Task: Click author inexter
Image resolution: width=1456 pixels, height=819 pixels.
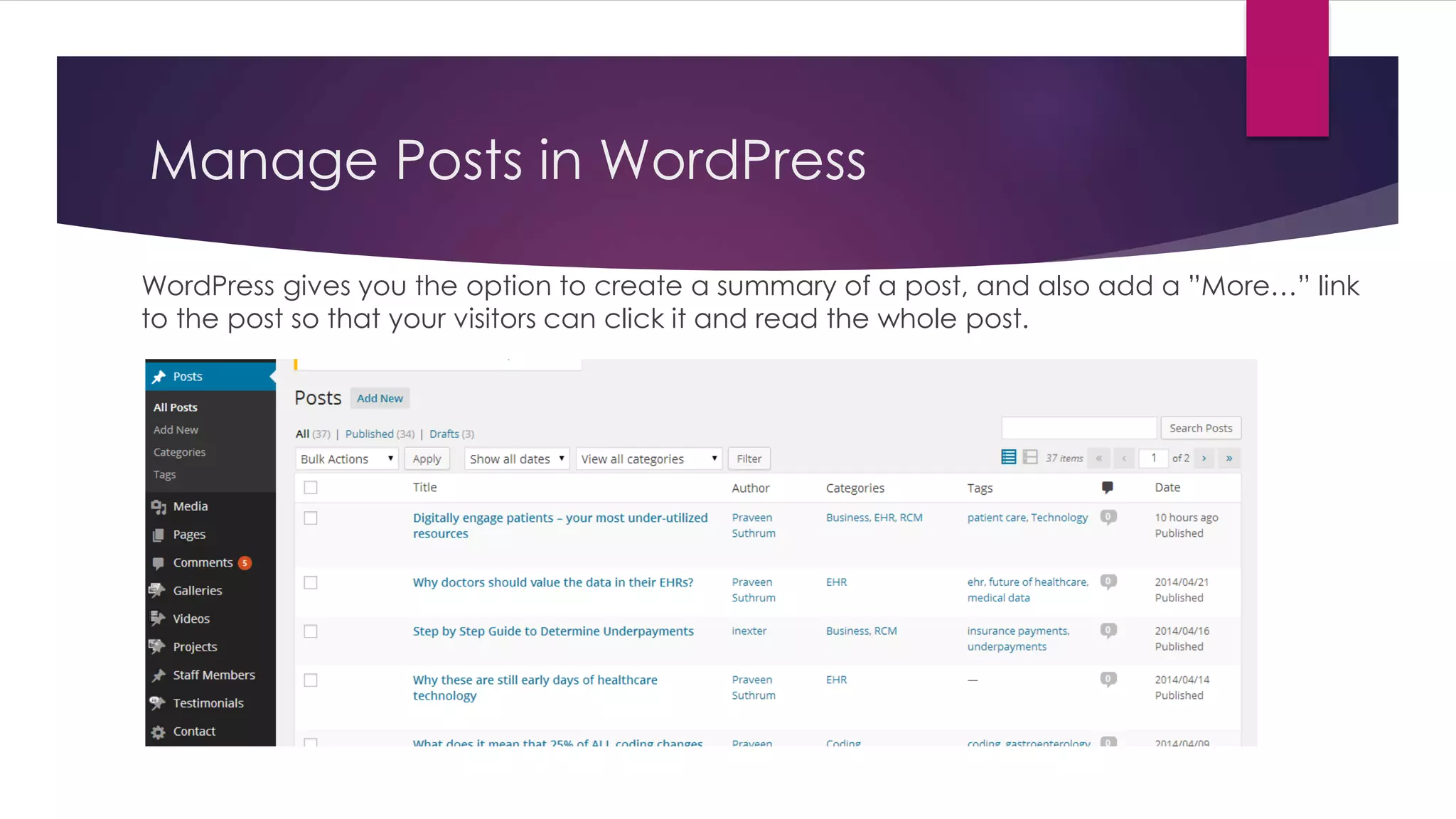Action: [x=749, y=631]
